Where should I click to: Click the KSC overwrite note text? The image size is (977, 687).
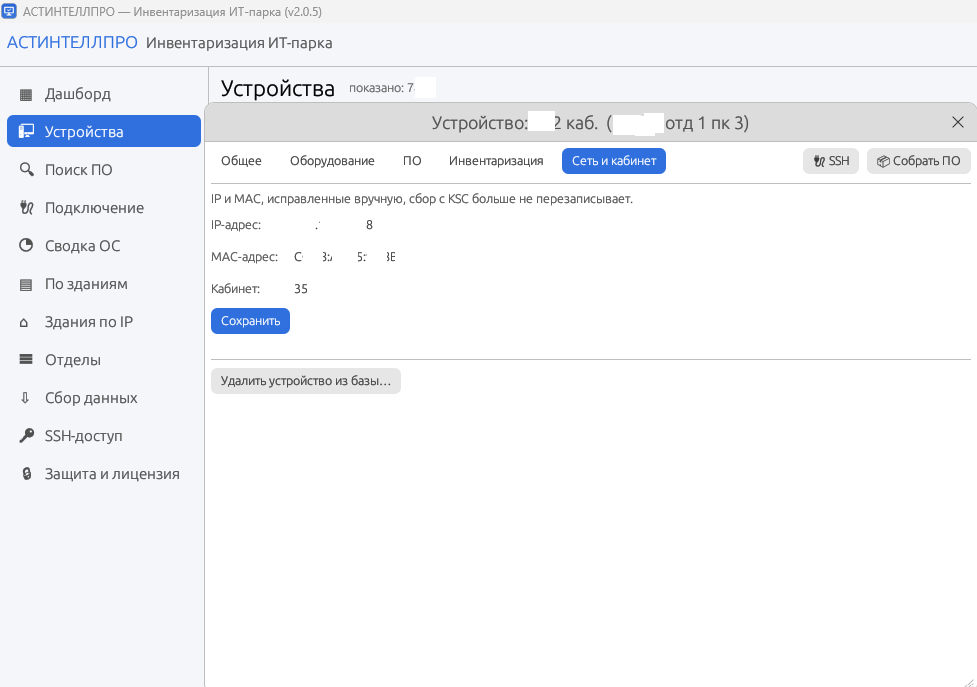(422, 199)
